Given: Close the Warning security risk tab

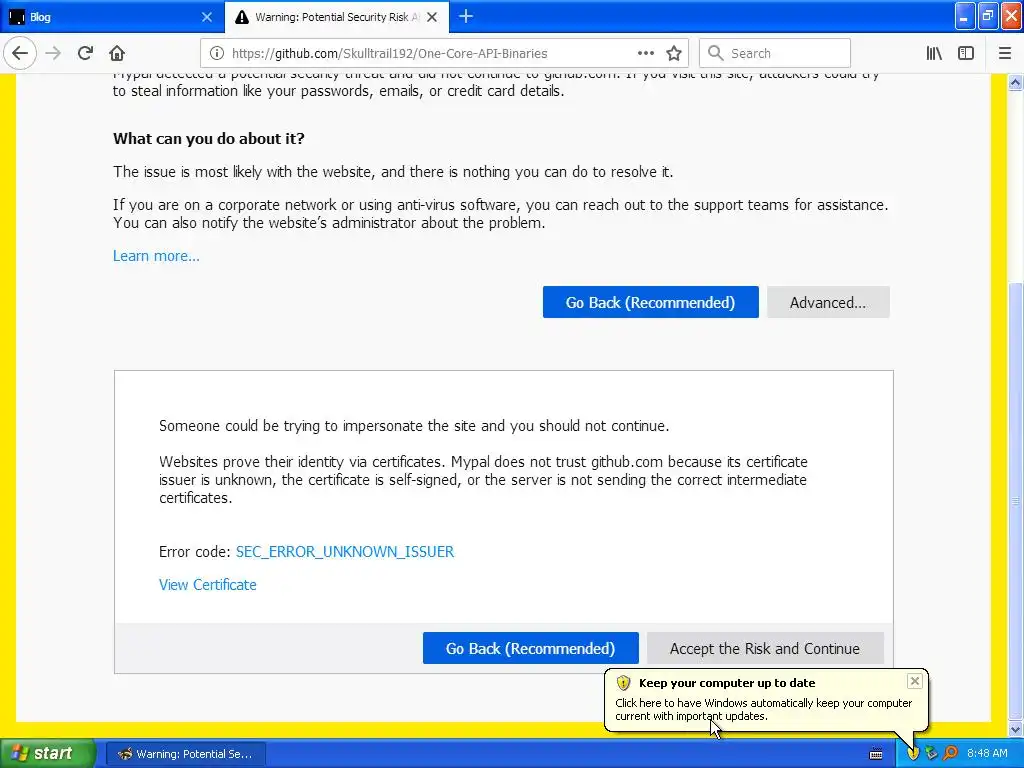Looking at the screenshot, I should click(432, 17).
